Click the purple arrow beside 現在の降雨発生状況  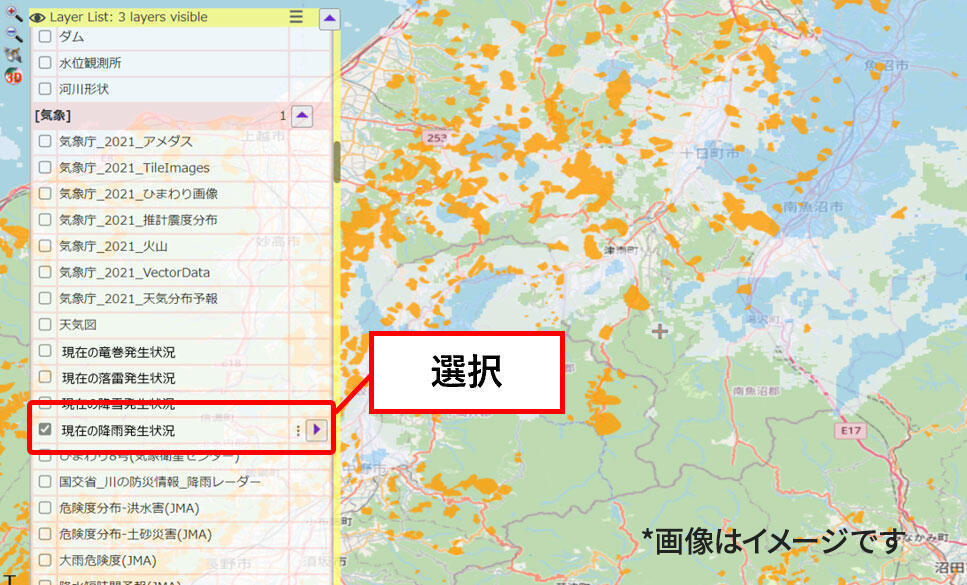(x=317, y=430)
